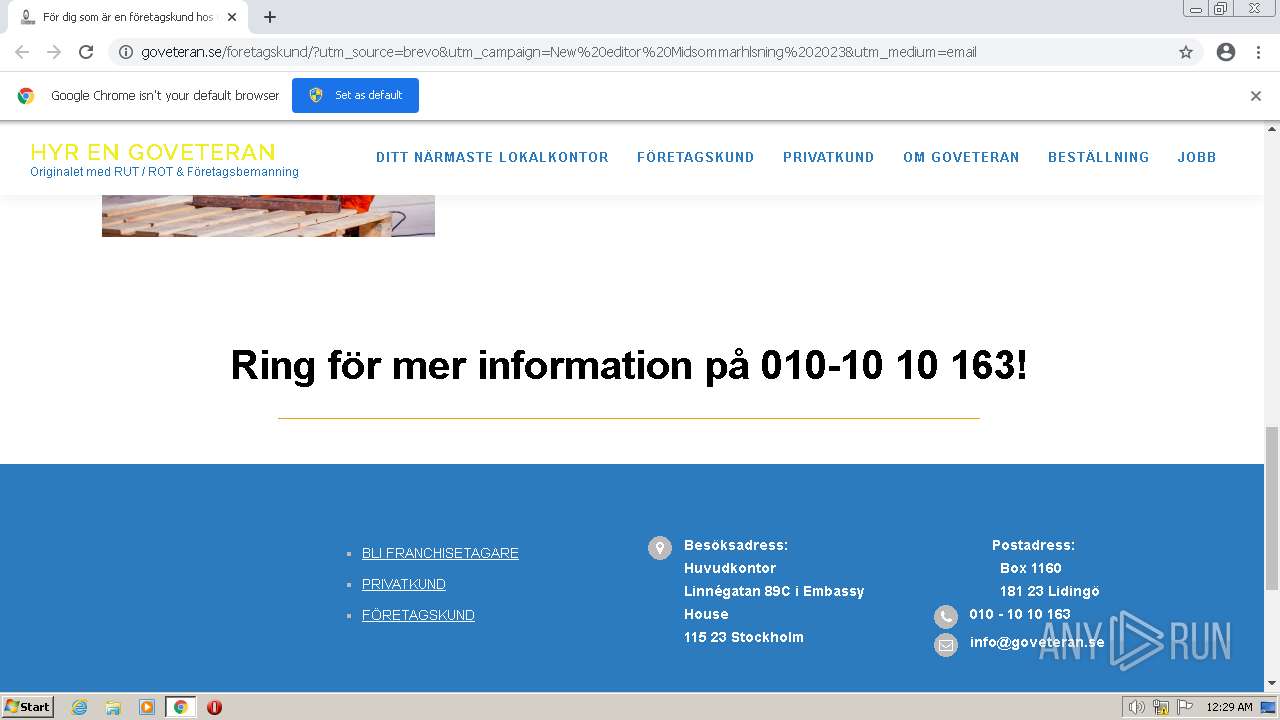Open the Chrome profile avatar
This screenshot has width=1280, height=720.
(1226, 52)
